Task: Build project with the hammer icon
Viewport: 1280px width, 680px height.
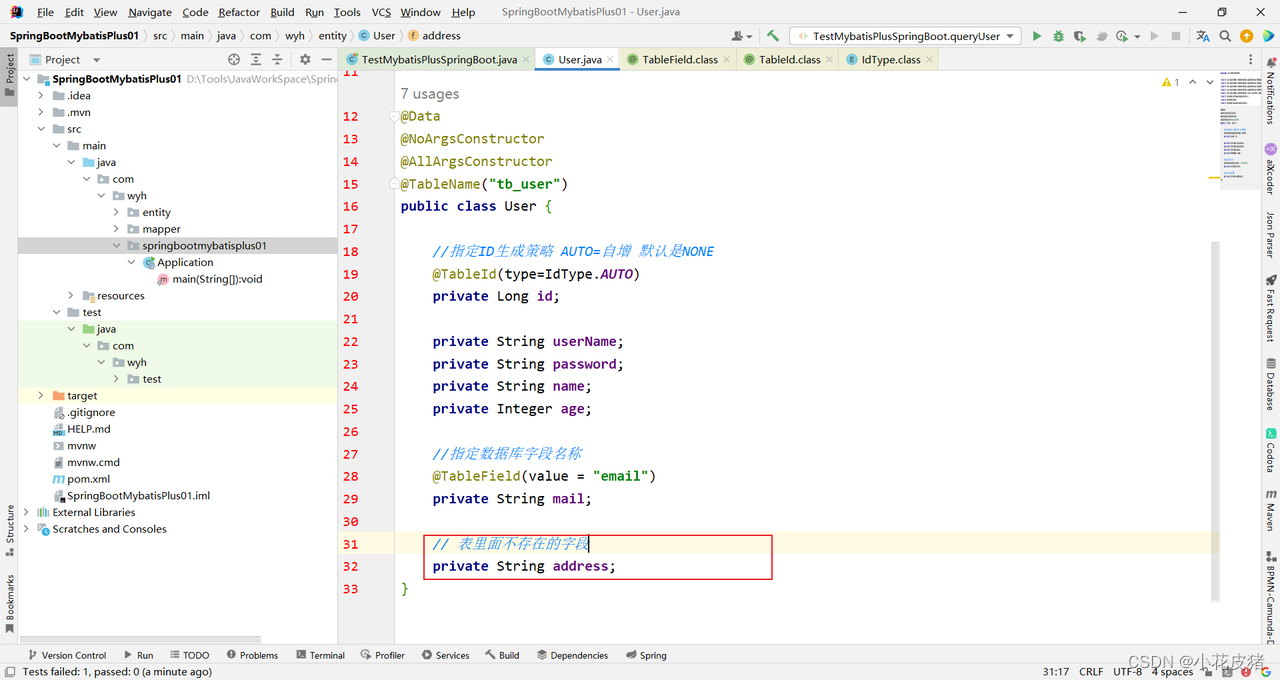Action: [x=772, y=36]
